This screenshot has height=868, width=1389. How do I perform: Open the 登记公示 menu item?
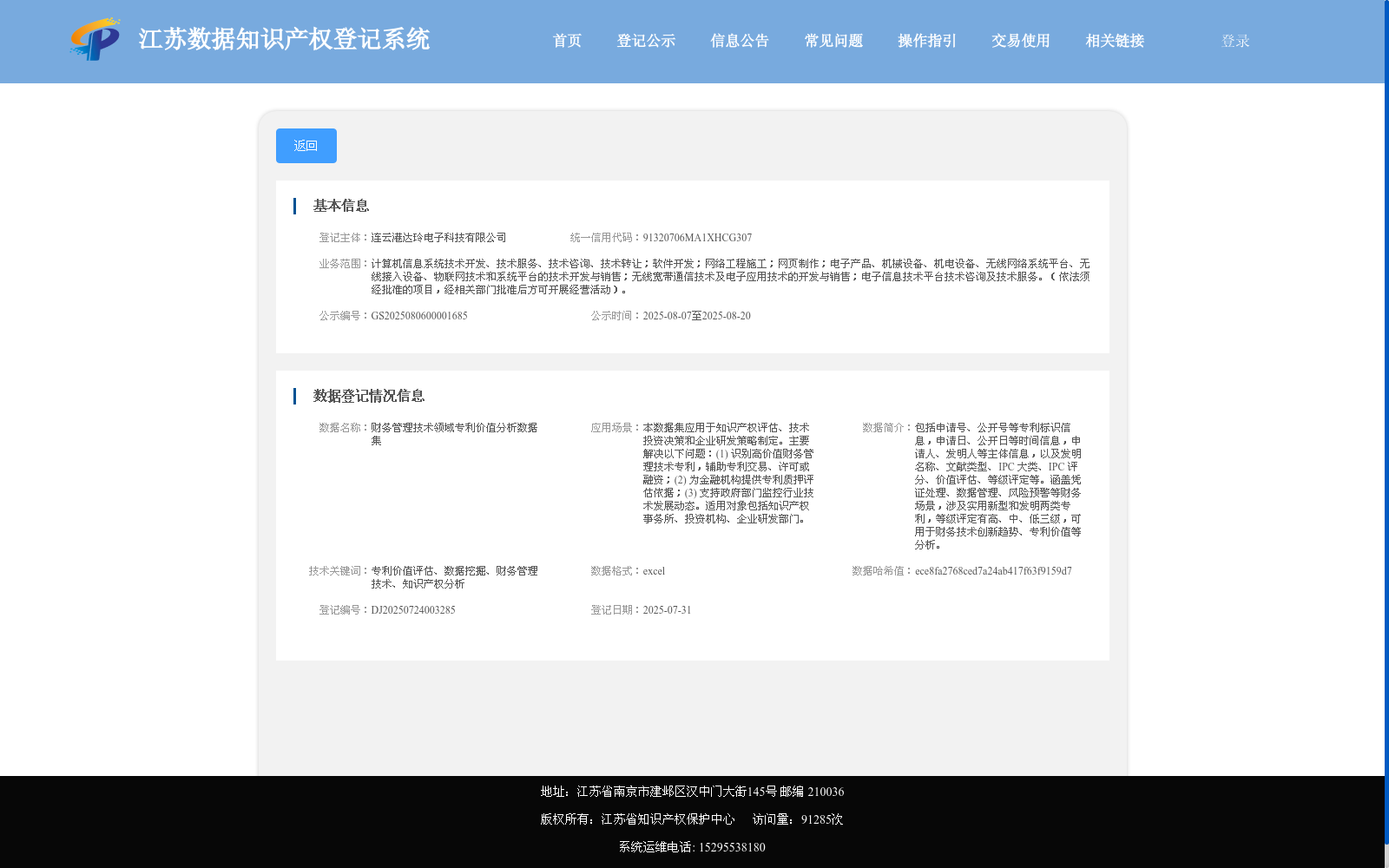(646, 41)
